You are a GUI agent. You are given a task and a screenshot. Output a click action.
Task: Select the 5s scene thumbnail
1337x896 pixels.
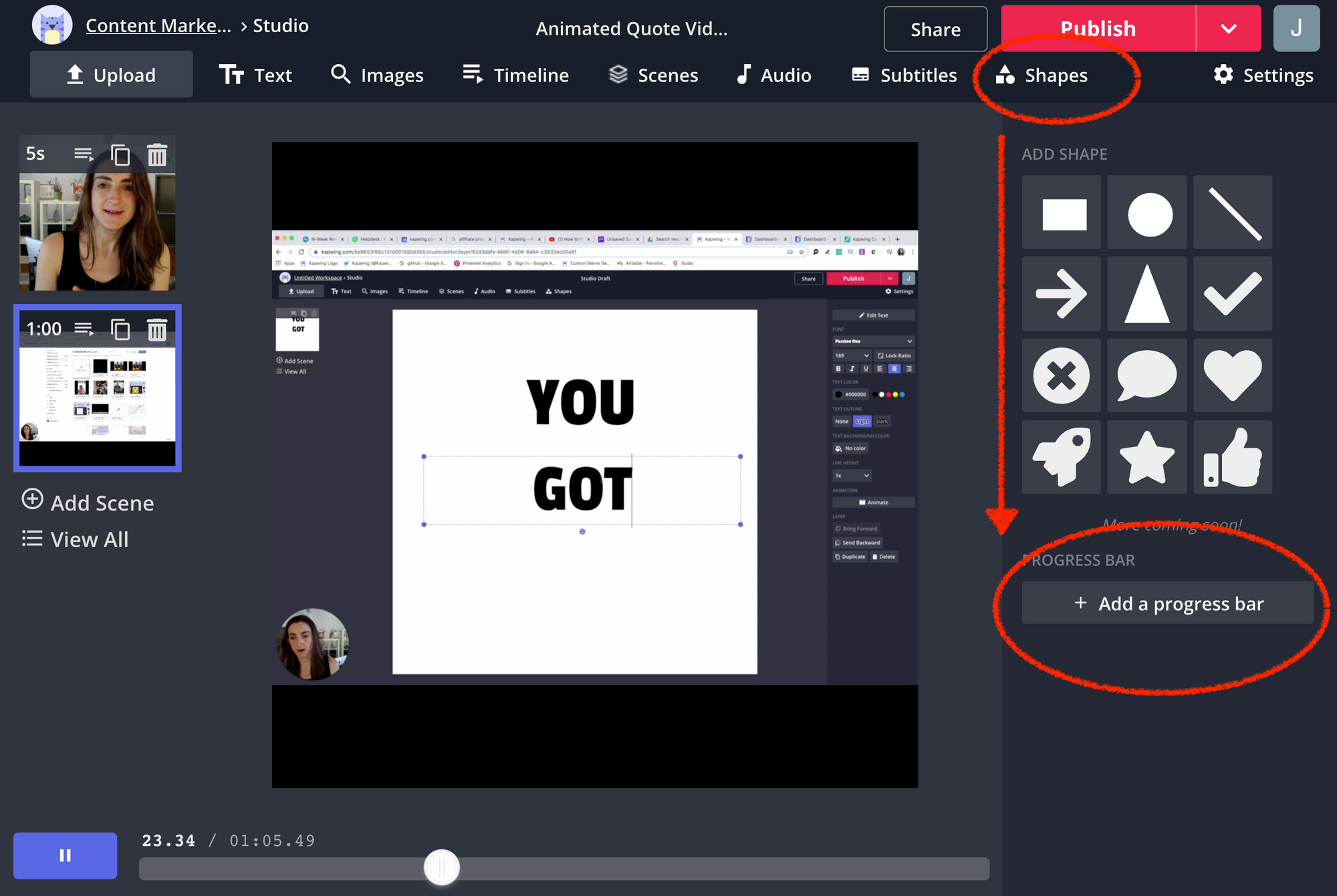pyautogui.click(x=98, y=231)
